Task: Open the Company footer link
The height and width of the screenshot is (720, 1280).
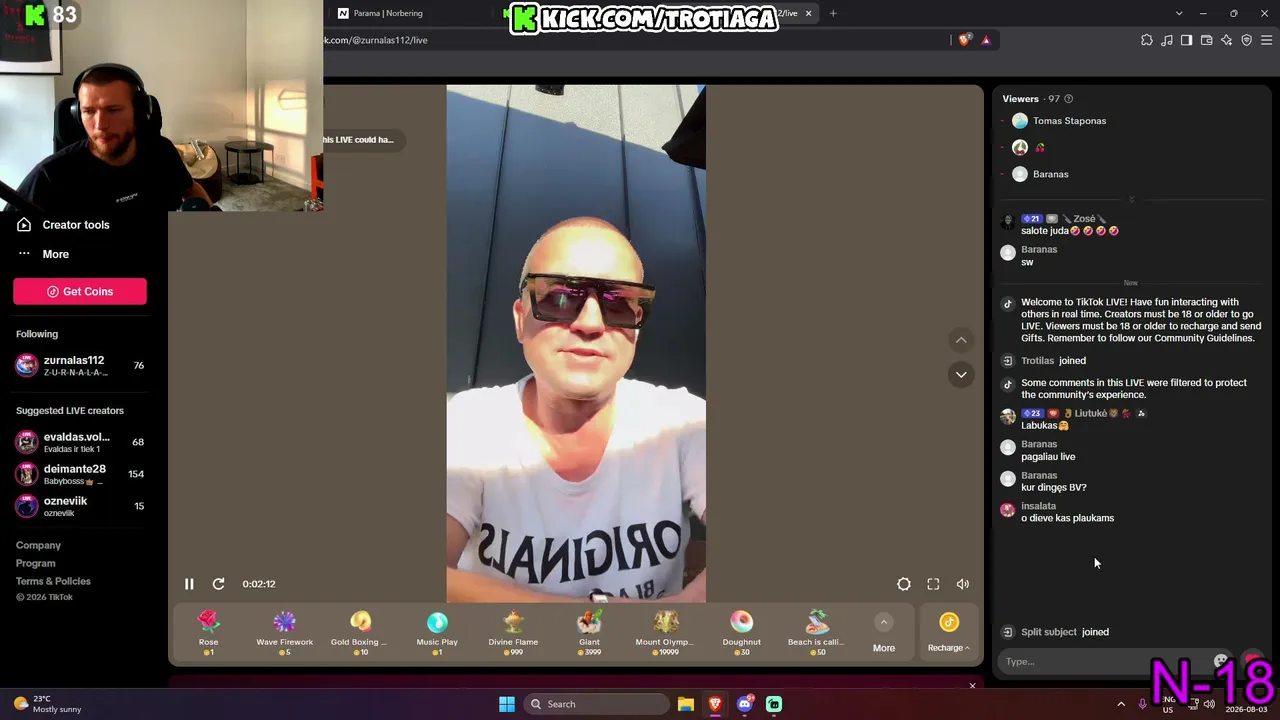Action: click(x=38, y=545)
